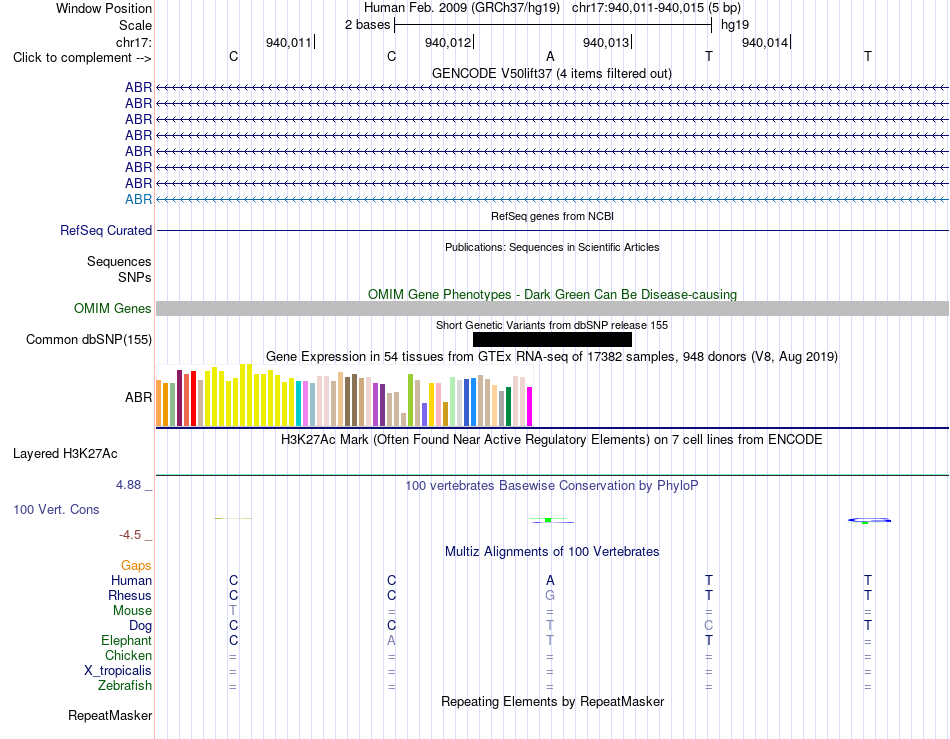Click the Common dbSNP(155) track label
950x739 pixels.
point(89,339)
